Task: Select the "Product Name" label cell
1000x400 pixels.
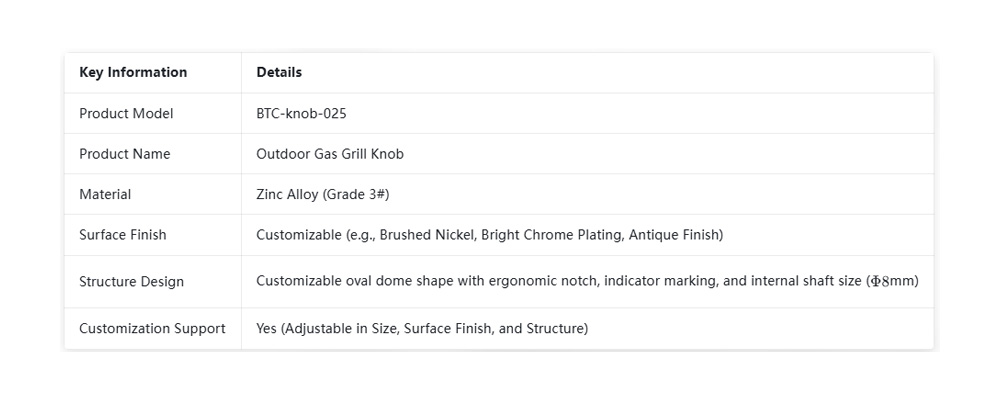Action: (x=125, y=154)
